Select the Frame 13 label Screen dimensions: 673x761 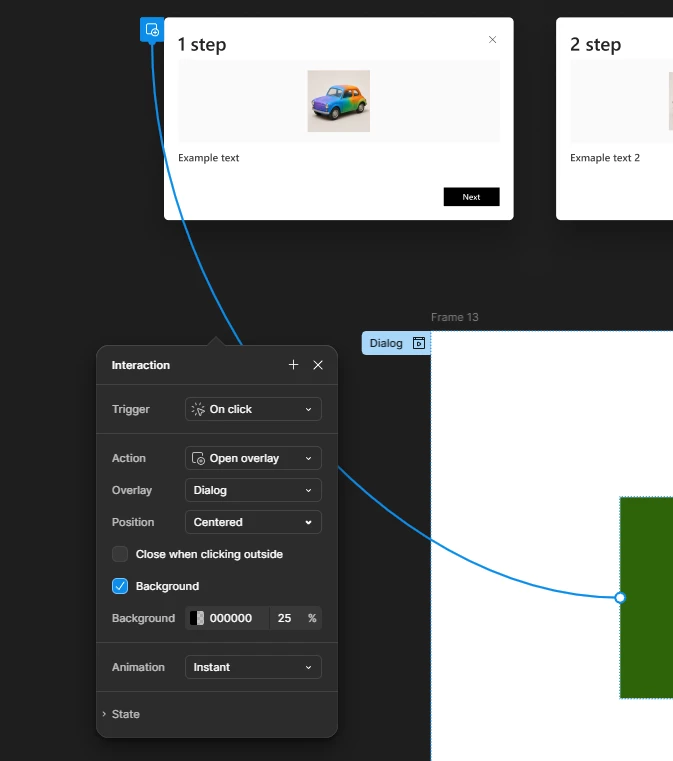click(x=455, y=317)
